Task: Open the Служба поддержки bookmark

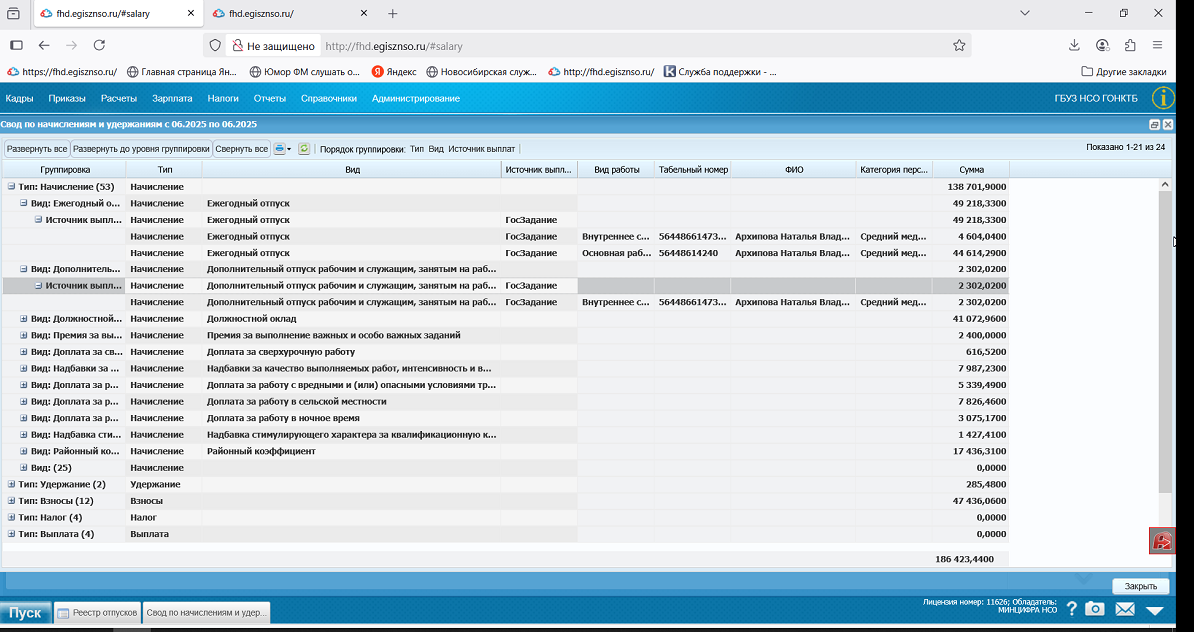Action: (720, 72)
